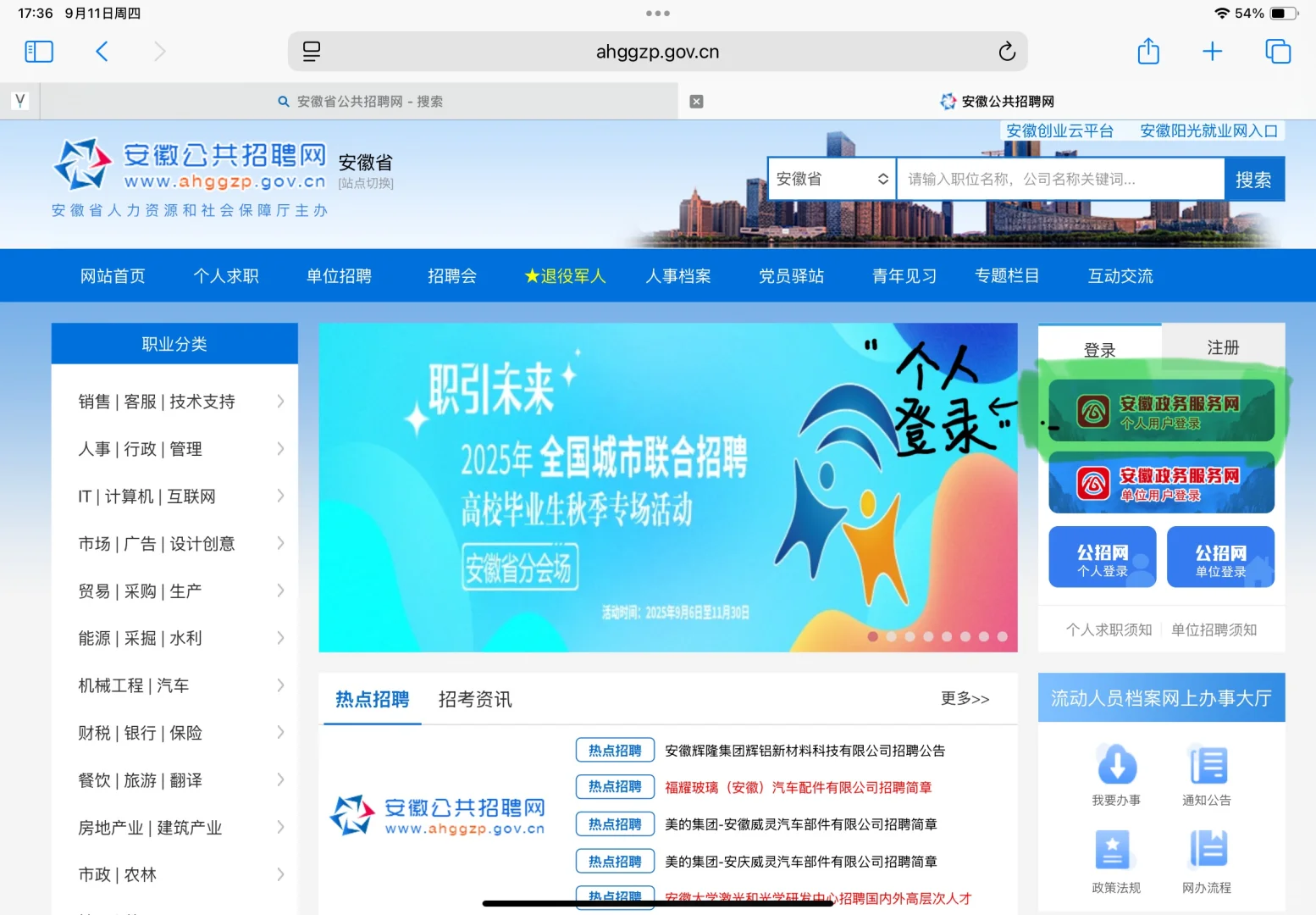This screenshot has height=915, width=1316.
Task: Open the 个人求职 menu
Action: [226, 275]
